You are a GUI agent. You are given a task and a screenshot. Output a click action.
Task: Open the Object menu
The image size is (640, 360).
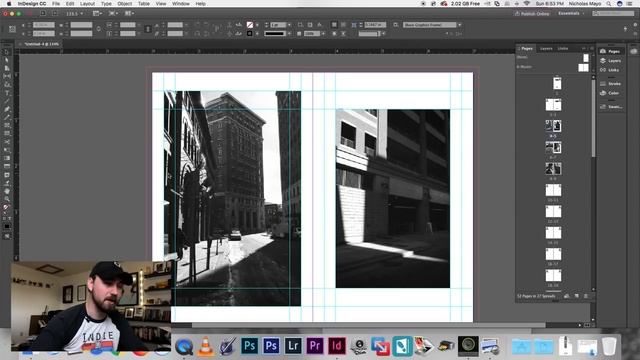[124, 4]
